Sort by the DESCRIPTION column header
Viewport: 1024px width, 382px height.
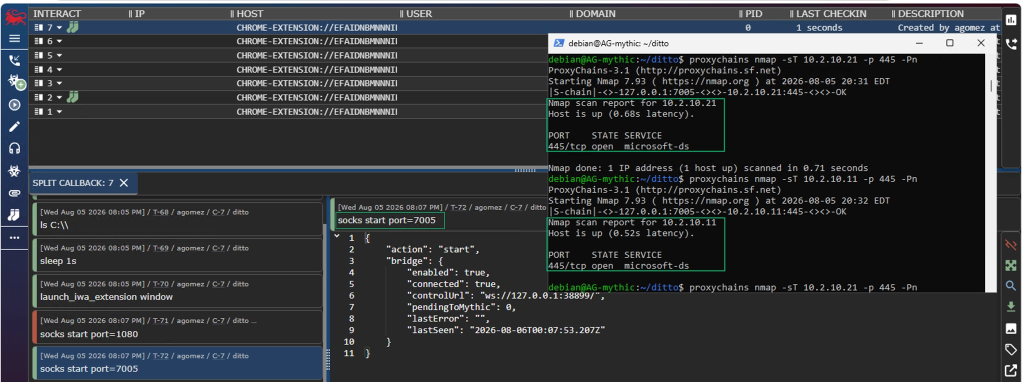point(931,13)
